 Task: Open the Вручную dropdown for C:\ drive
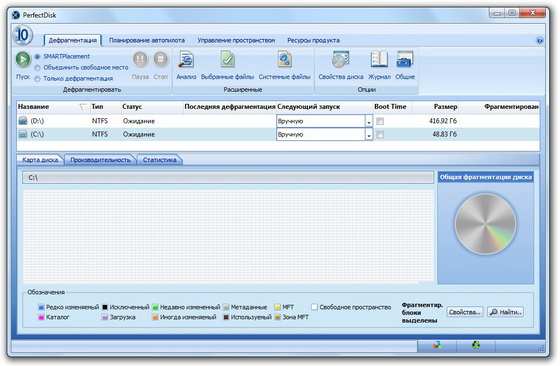coord(369,135)
